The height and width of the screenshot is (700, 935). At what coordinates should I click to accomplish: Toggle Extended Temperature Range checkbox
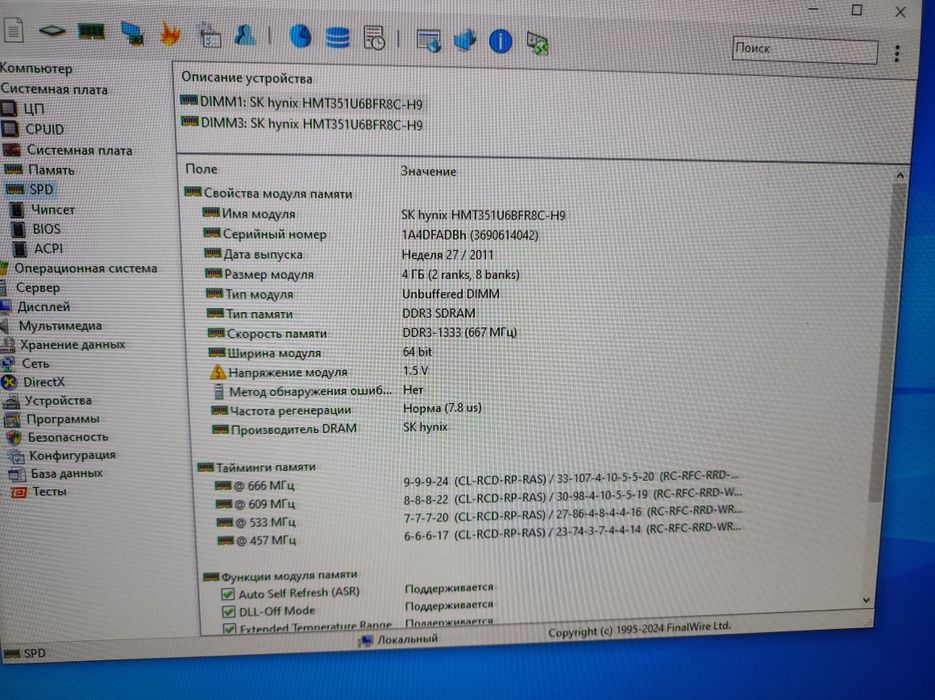pyautogui.click(x=229, y=628)
